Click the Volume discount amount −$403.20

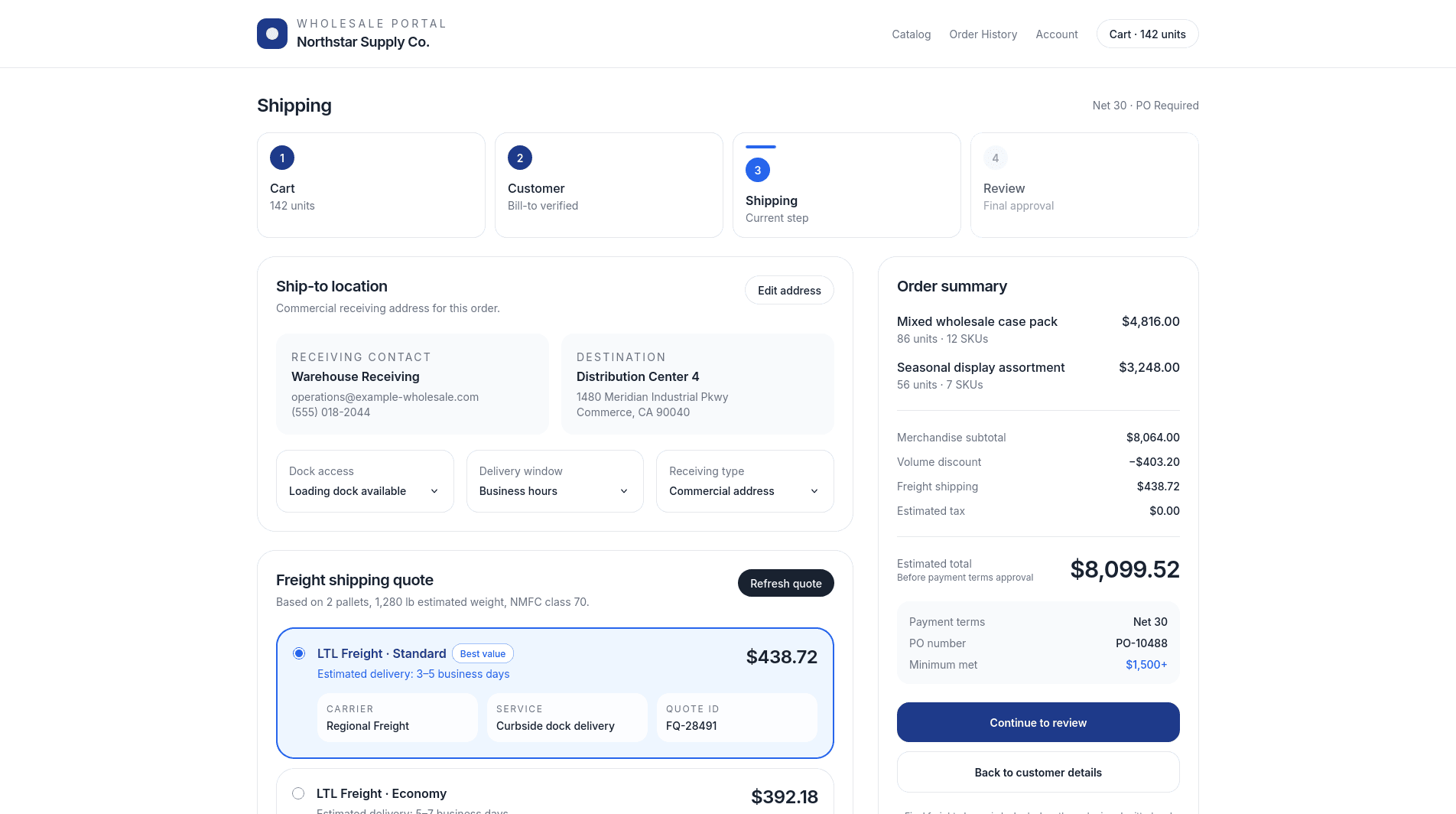pos(1154,462)
